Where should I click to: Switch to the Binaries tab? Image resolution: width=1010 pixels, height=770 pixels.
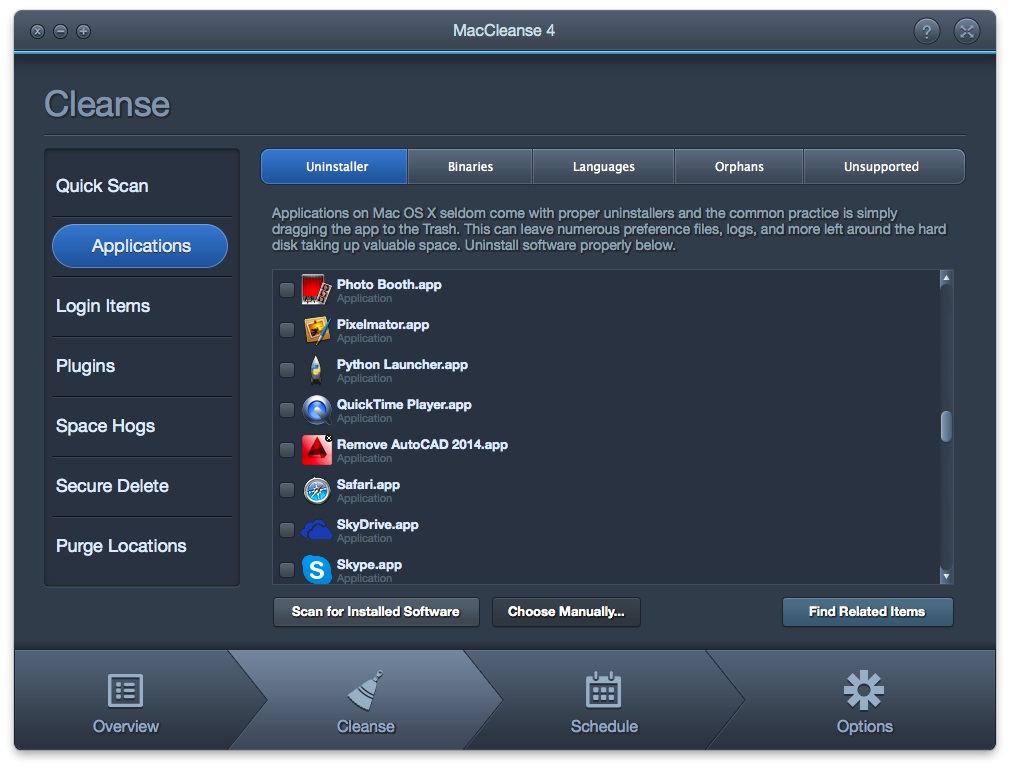470,166
